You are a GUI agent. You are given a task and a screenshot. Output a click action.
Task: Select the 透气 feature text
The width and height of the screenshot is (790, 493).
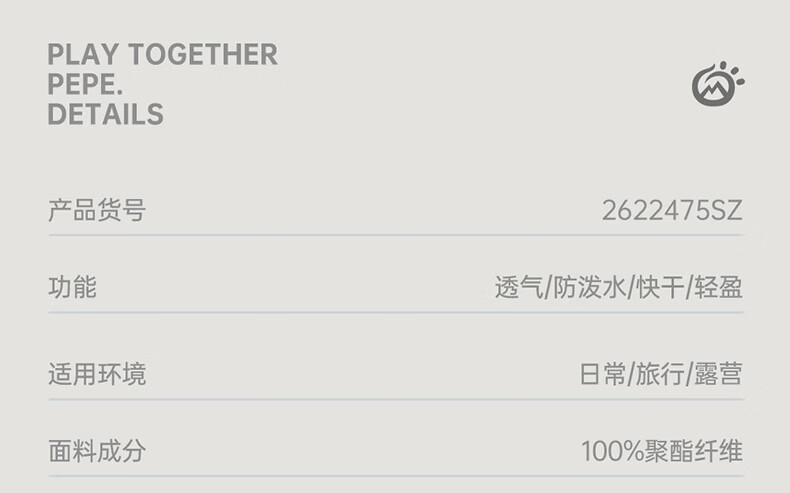pos(518,288)
